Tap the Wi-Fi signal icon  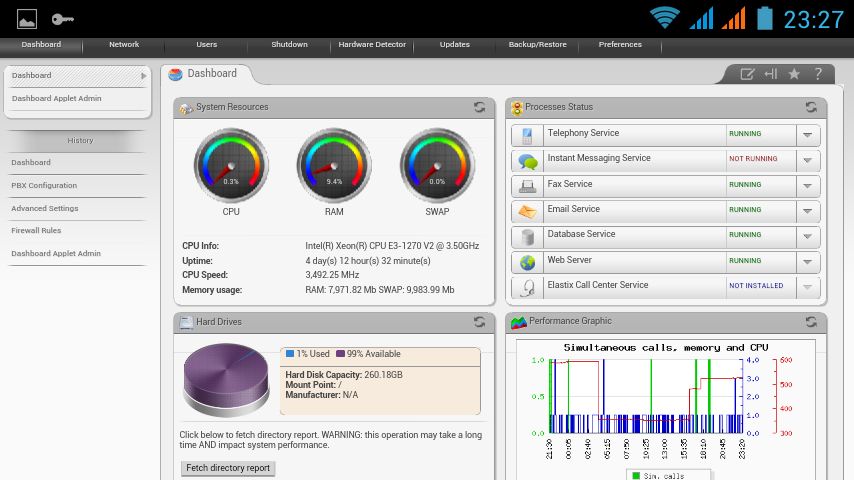pos(664,18)
